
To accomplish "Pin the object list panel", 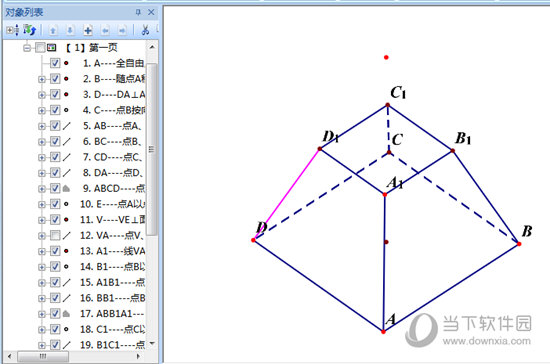I will click(138, 13).
